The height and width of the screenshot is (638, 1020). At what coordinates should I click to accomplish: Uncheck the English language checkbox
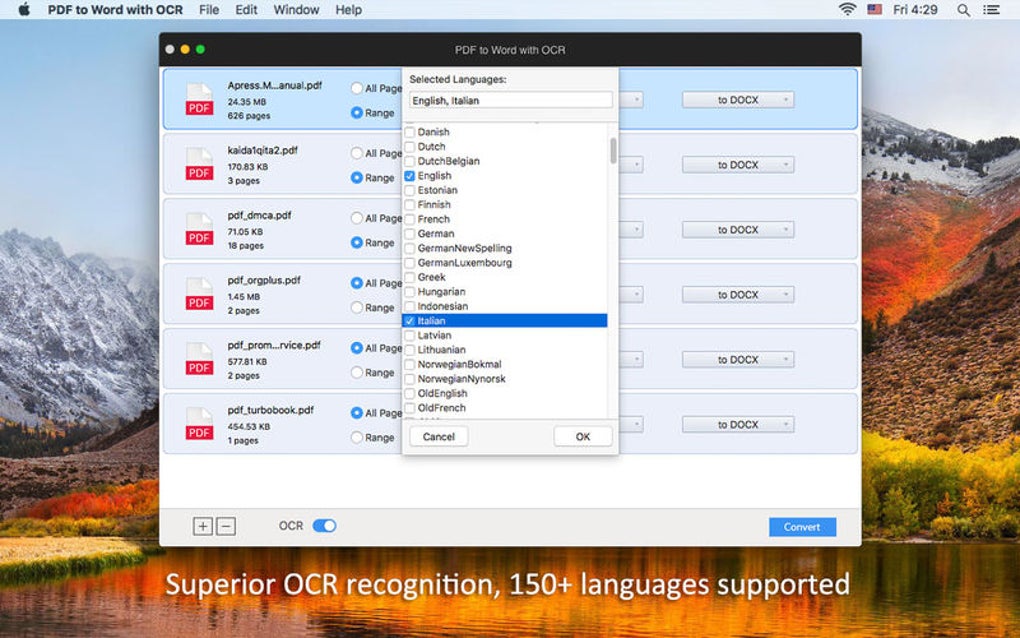410,176
